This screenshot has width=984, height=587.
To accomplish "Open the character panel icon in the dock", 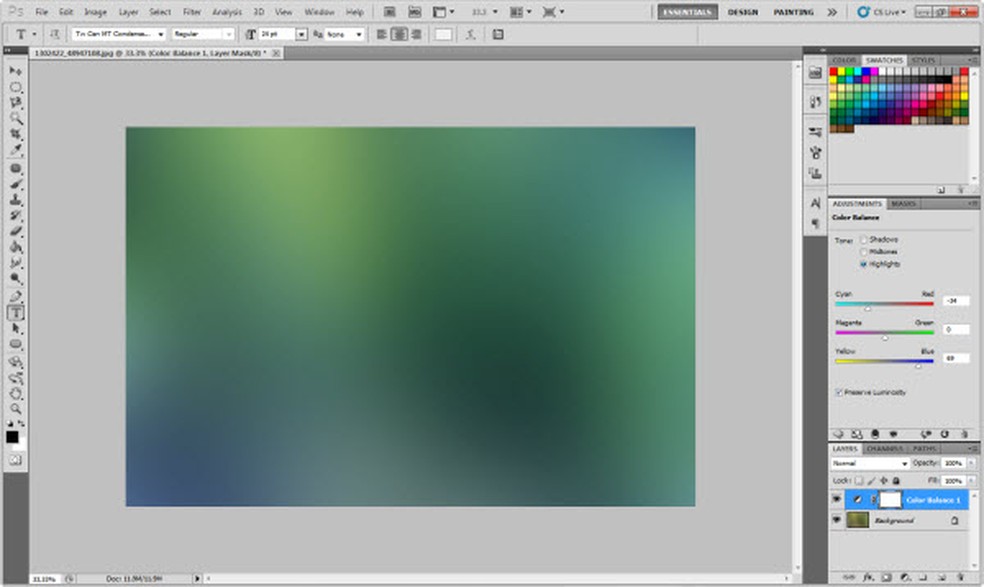I will 816,204.
